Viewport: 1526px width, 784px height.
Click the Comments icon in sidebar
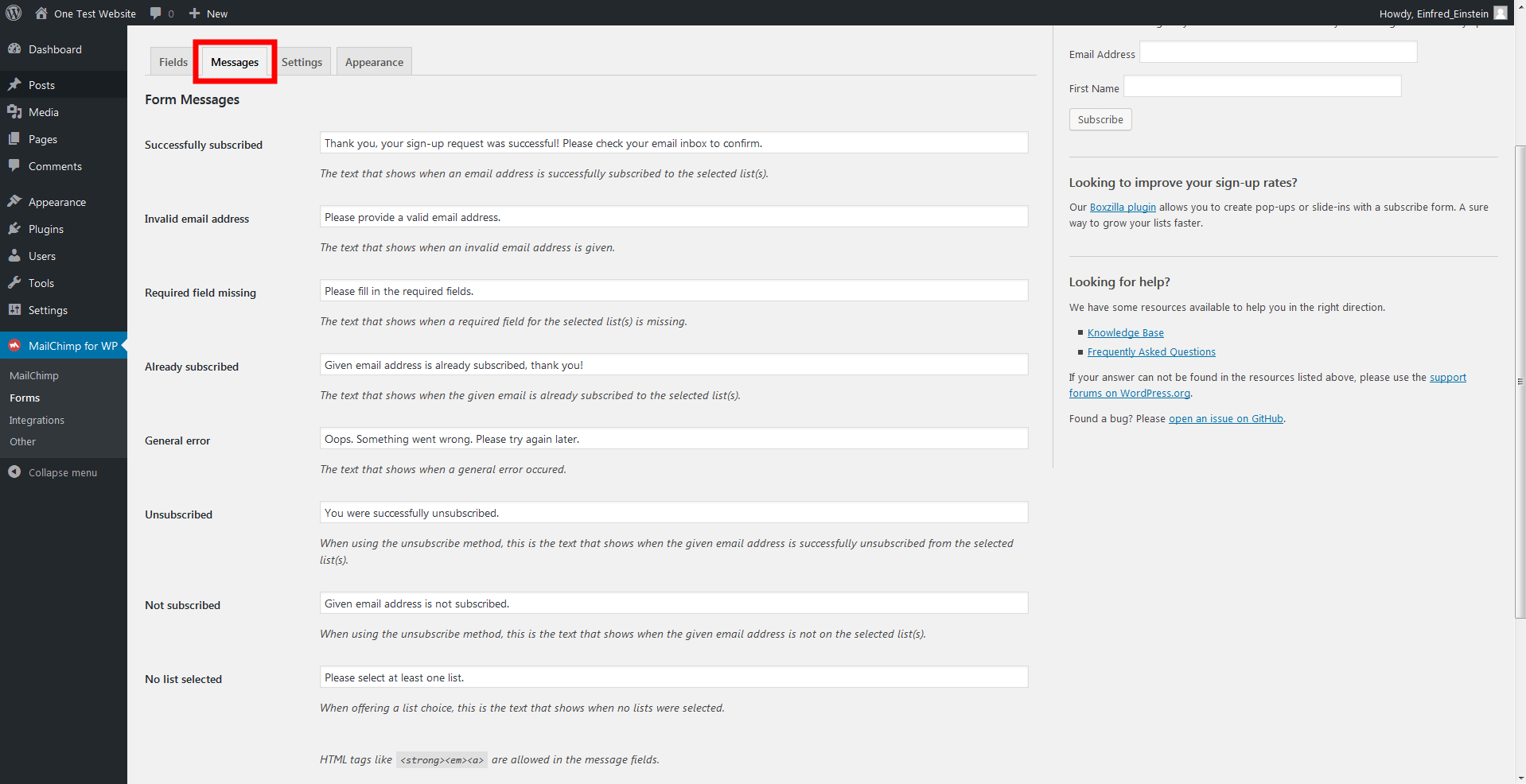point(14,165)
